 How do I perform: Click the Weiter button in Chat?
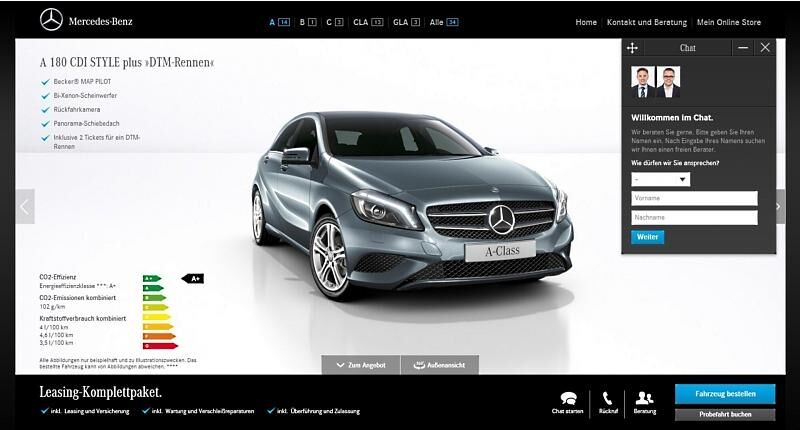coord(647,237)
